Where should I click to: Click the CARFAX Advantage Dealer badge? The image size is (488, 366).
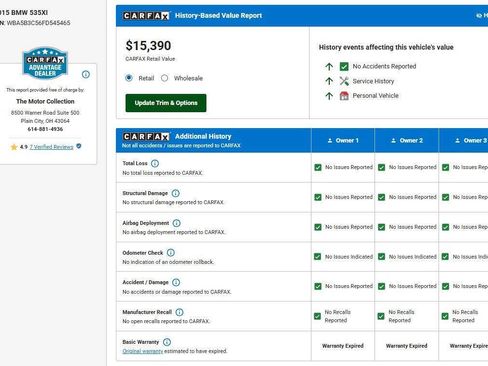45,63
